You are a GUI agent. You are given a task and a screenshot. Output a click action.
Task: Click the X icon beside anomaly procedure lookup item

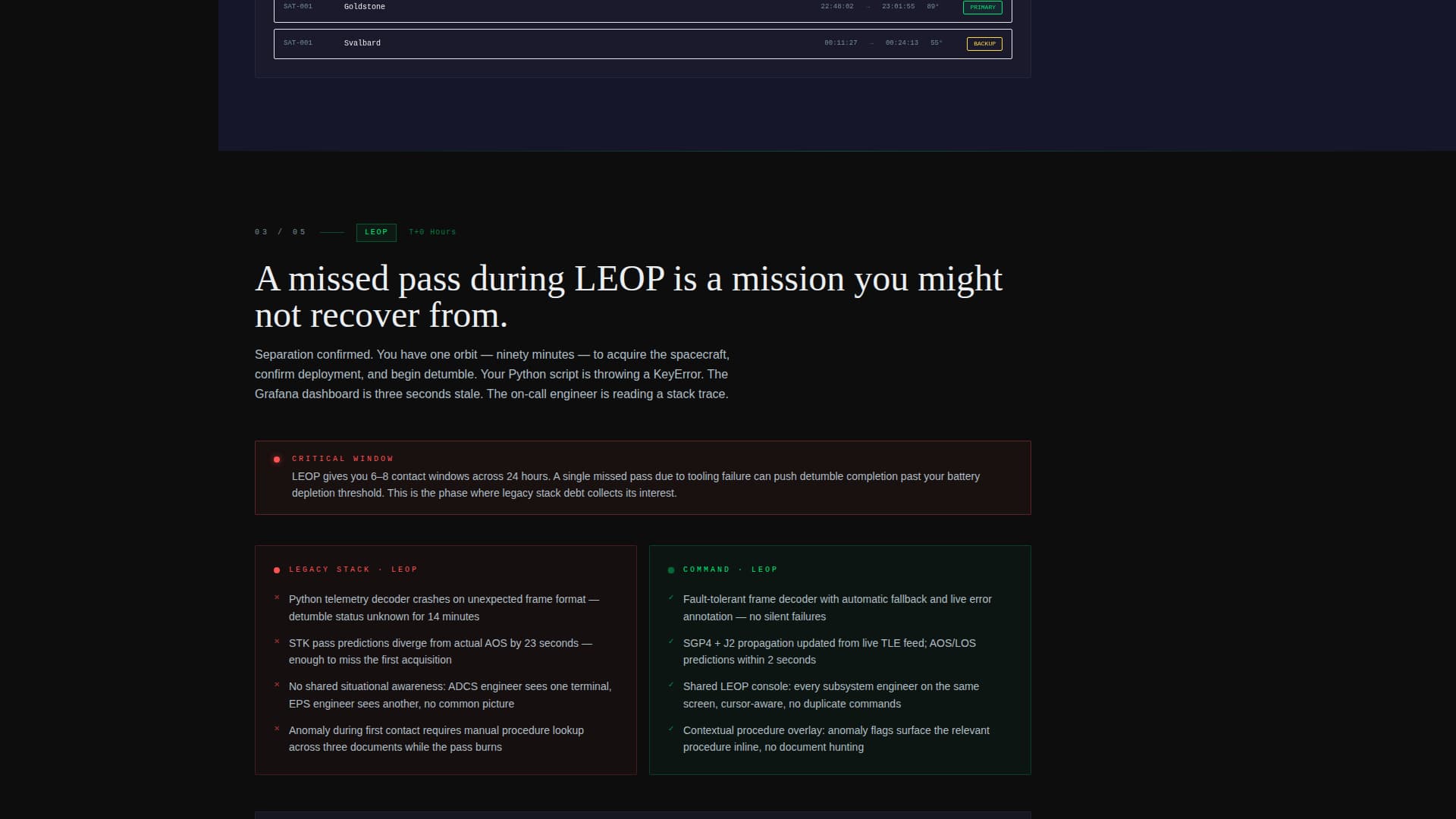277,730
